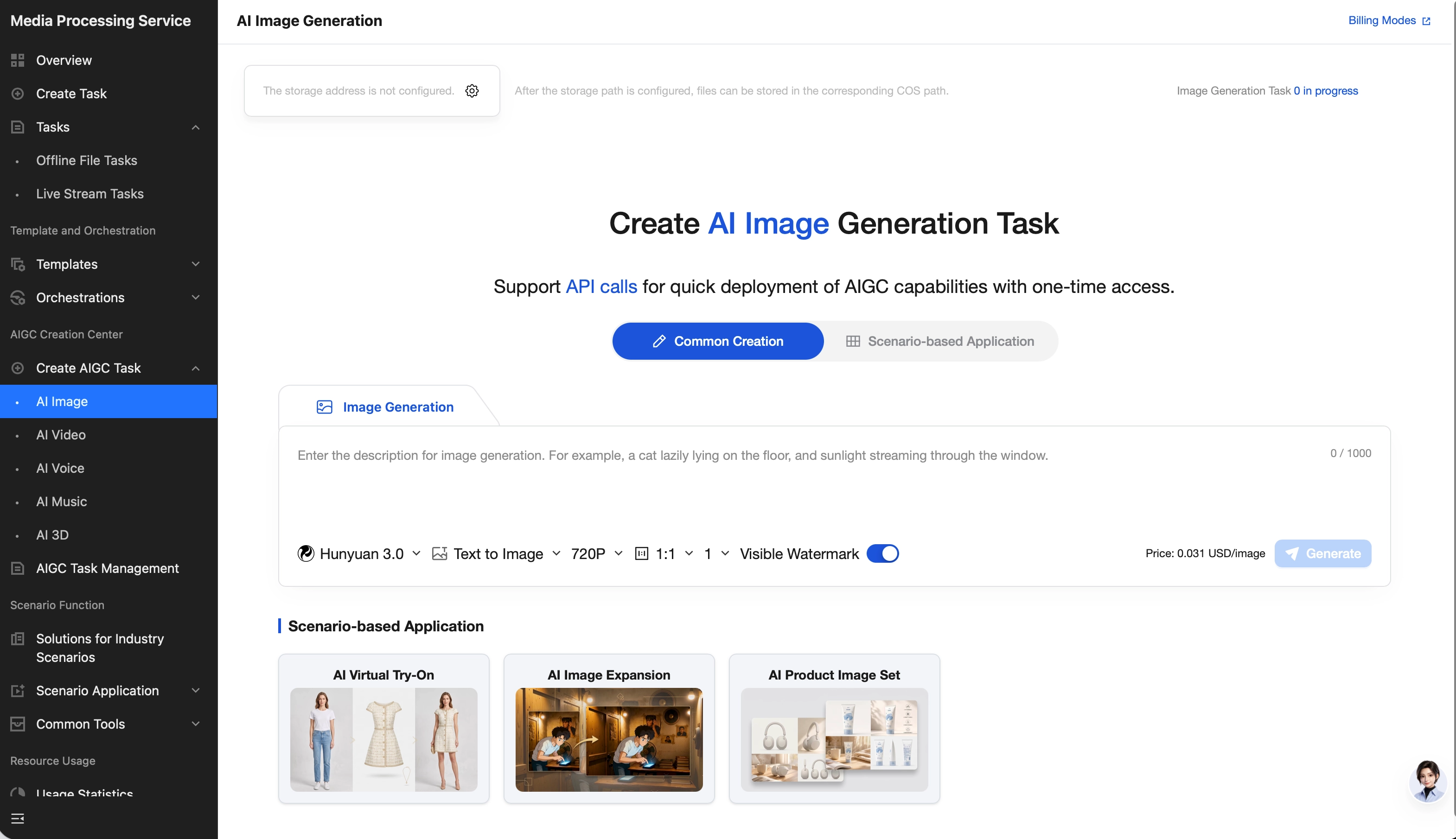
Task: Open storage address settings gear icon
Action: coord(472,91)
